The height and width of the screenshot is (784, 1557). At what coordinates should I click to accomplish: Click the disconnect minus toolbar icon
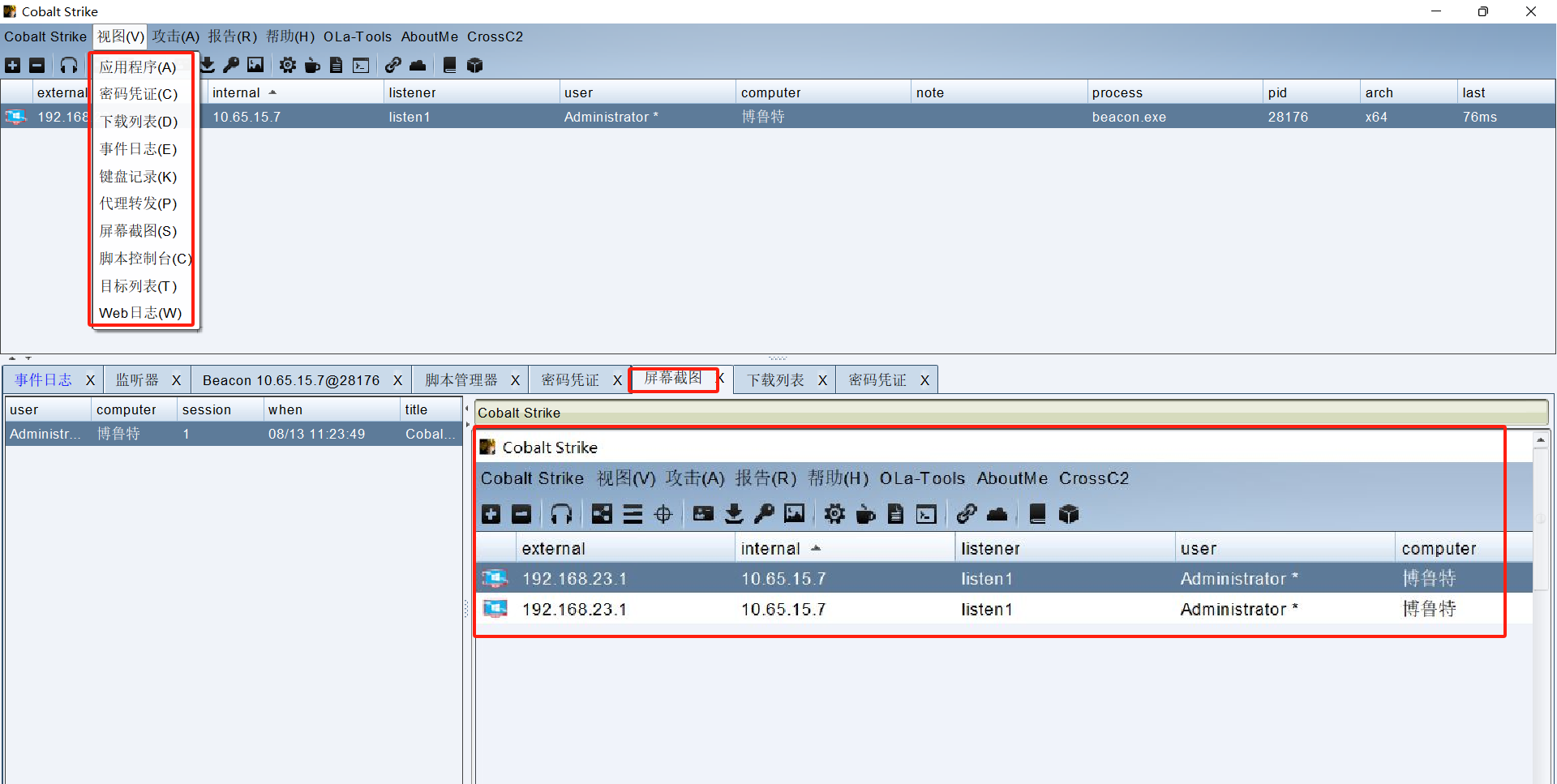pyautogui.click(x=37, y=66)
